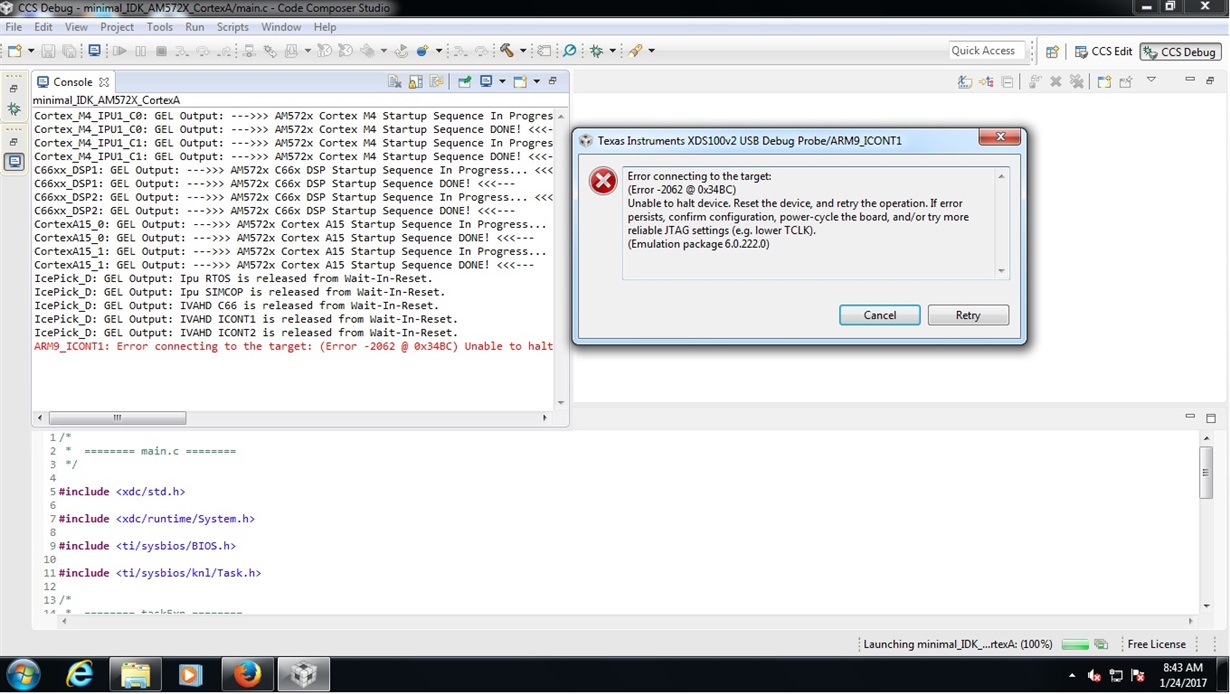The width and height of the screenshot is (1230, 694).
Task: Switch to CCS Edit perspective
Action: [x=1103, y=51]
